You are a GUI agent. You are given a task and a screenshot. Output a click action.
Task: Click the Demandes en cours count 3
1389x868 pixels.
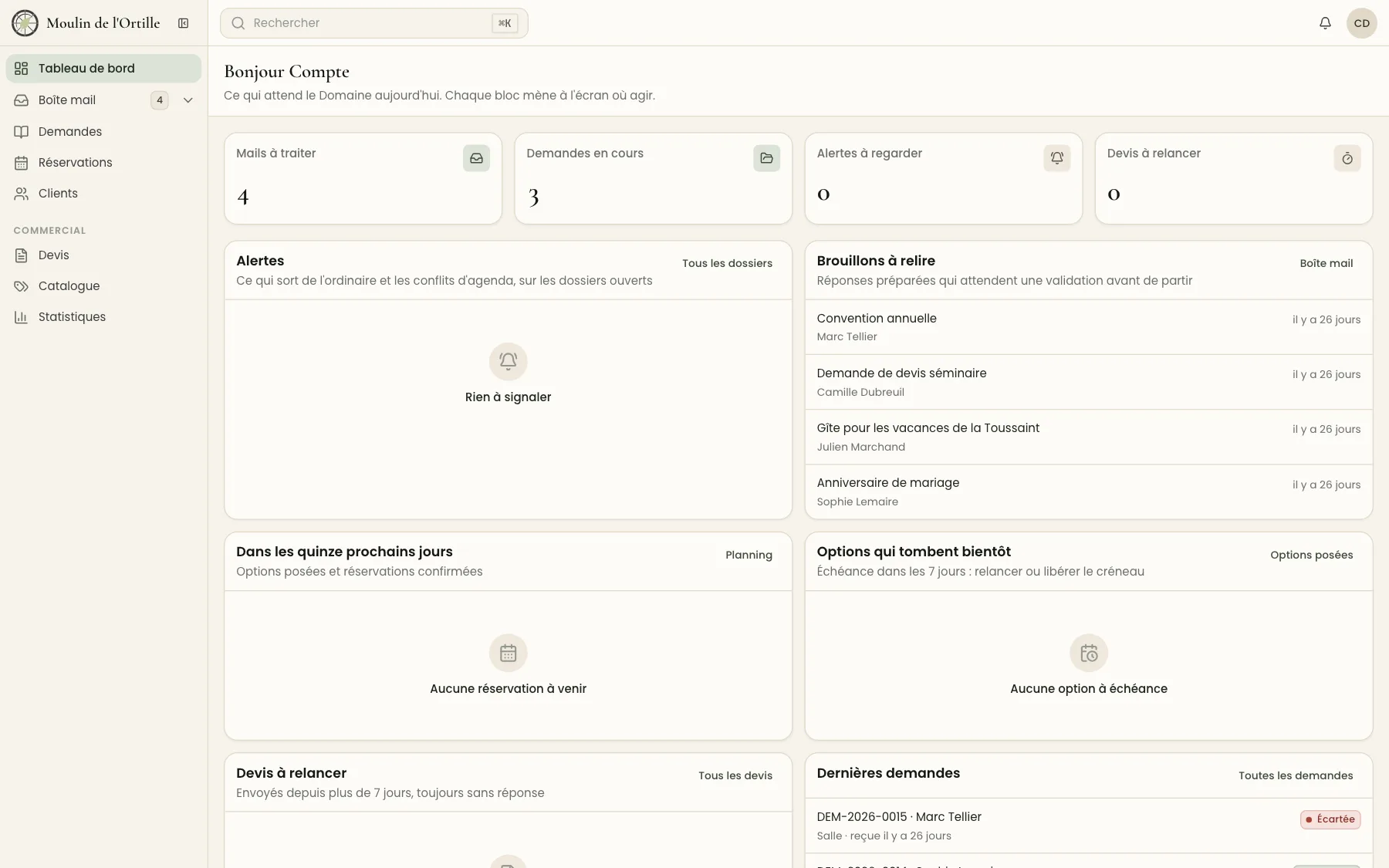click(533, 198)
